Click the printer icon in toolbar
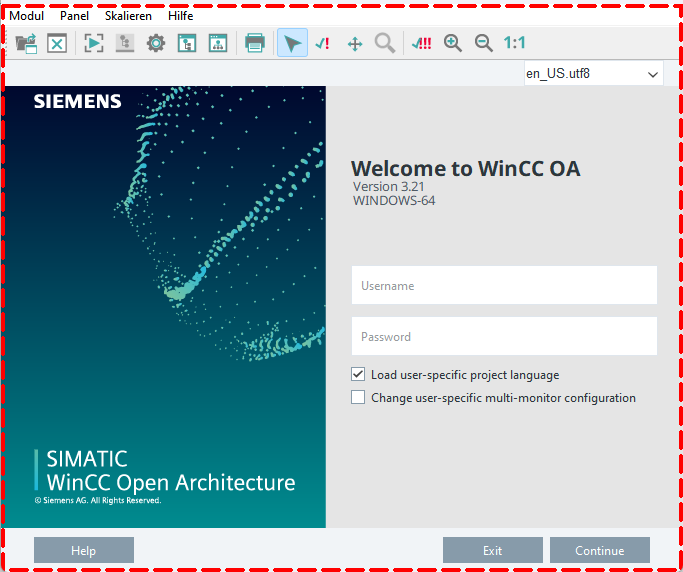Screen dimensions: 683x572 pyautogui.click(x=255, y=43)
